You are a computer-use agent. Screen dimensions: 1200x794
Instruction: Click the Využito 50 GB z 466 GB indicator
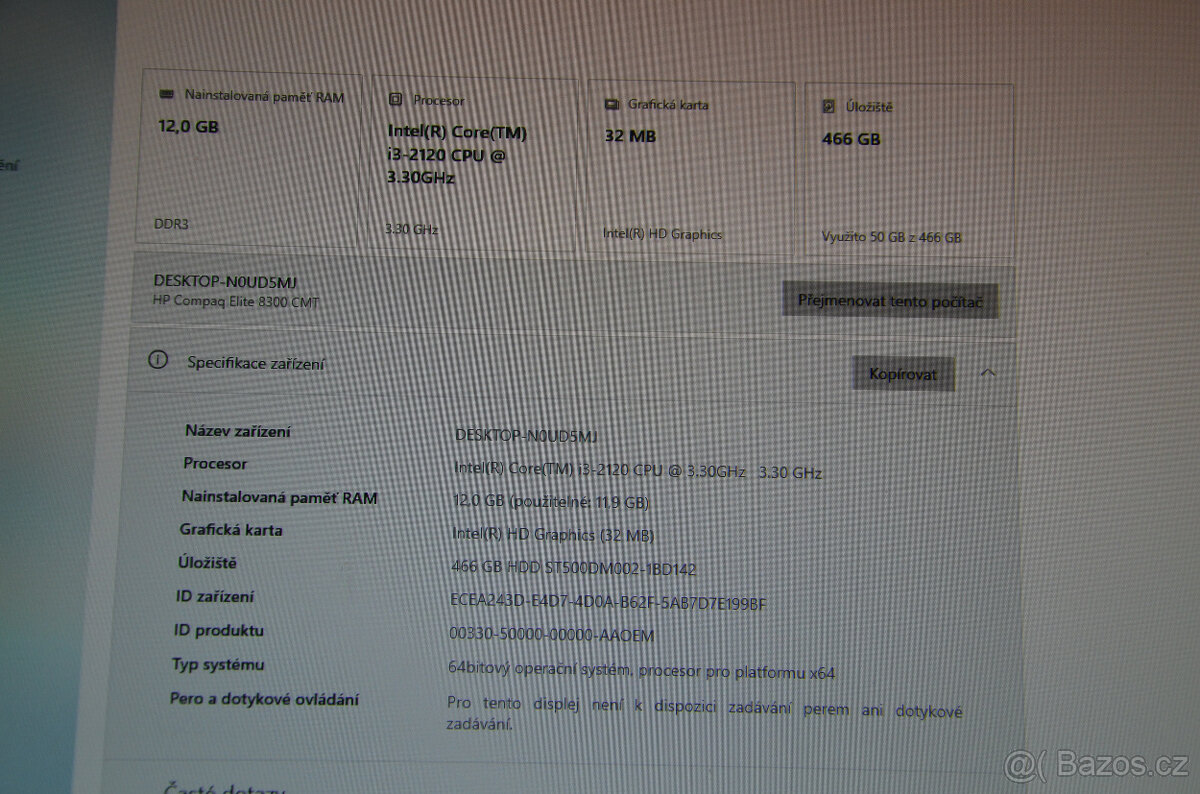pos(890,237)
